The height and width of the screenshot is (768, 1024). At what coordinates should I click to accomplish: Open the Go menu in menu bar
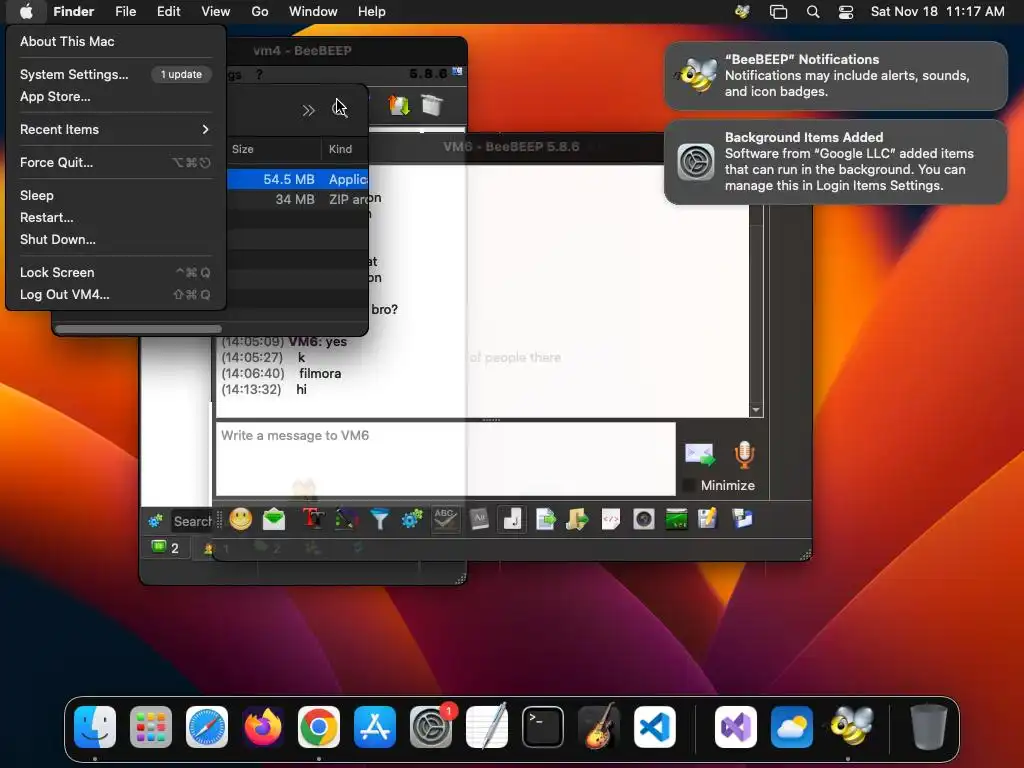[x=259, y=11]
